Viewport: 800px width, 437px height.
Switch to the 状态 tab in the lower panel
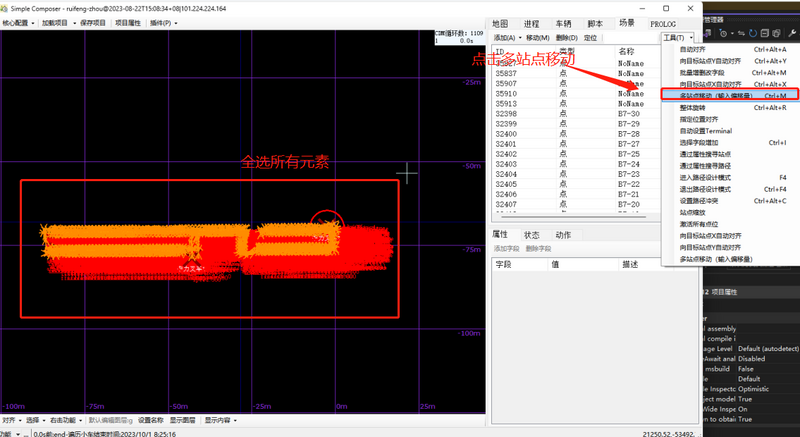click(531, 235)
